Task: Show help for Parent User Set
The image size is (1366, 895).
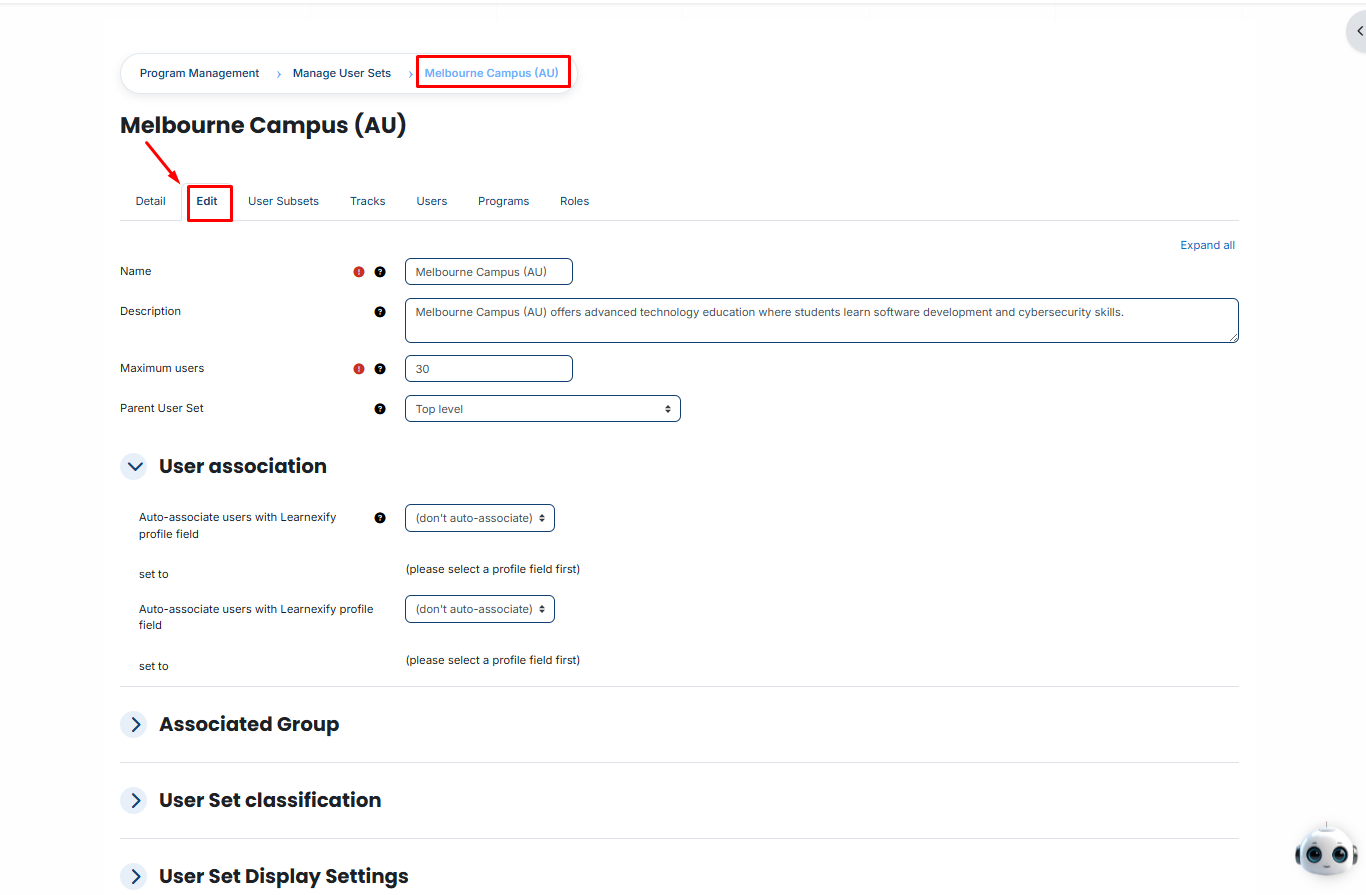Action: point(380,409)
